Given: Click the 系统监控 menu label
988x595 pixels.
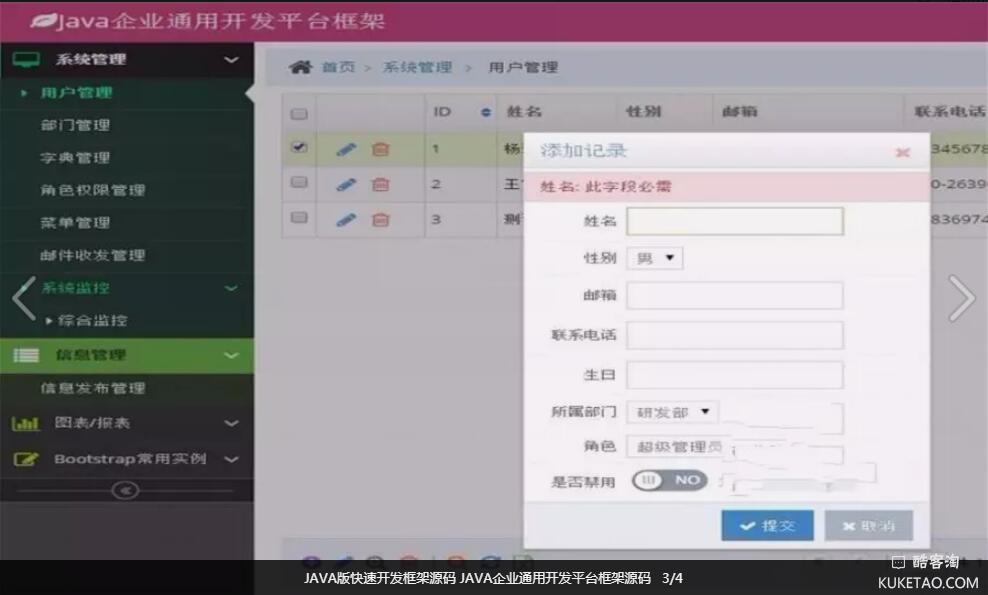Looking at the screenshot, I should (x=75, y=288).
